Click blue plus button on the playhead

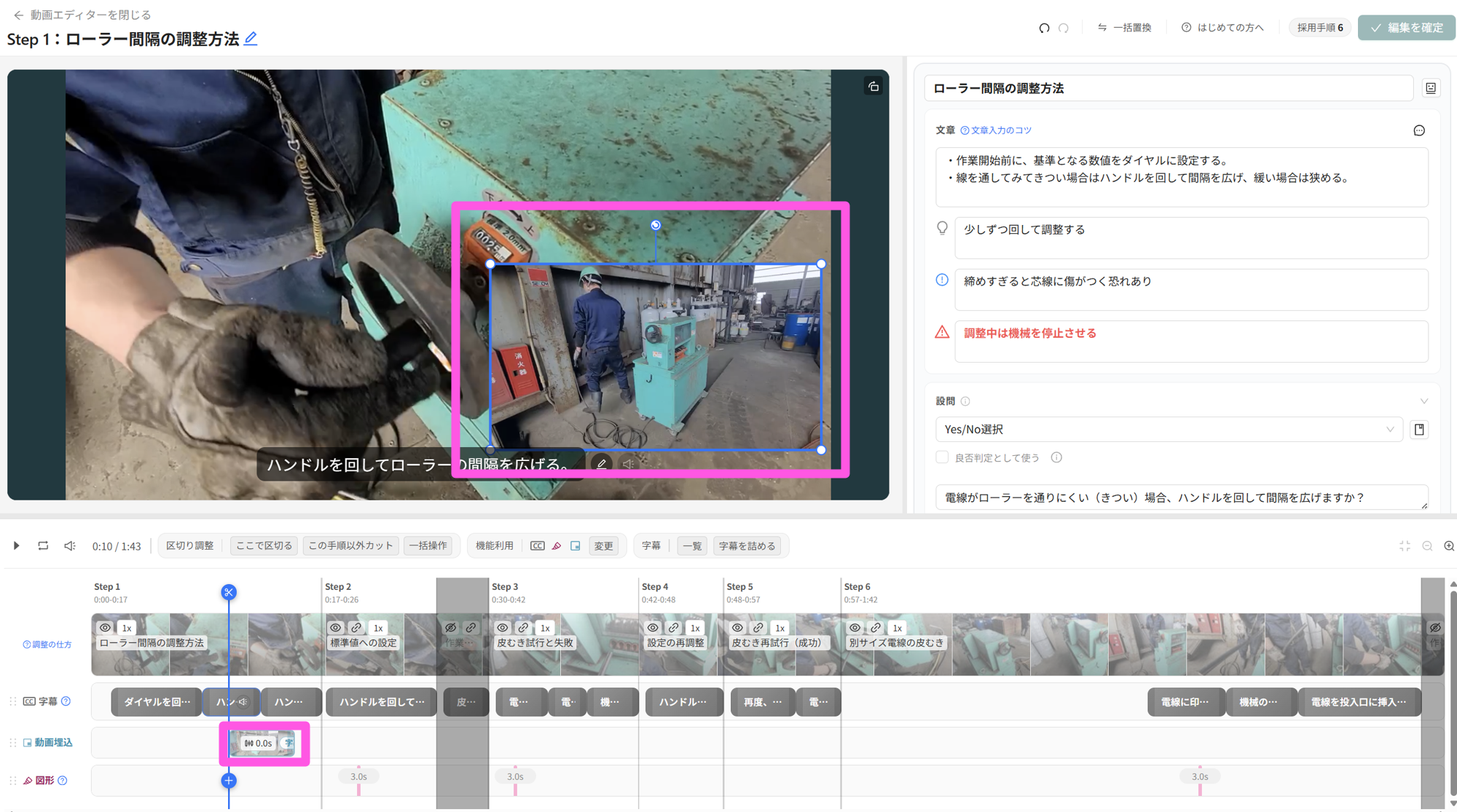(x=229, y=781)
